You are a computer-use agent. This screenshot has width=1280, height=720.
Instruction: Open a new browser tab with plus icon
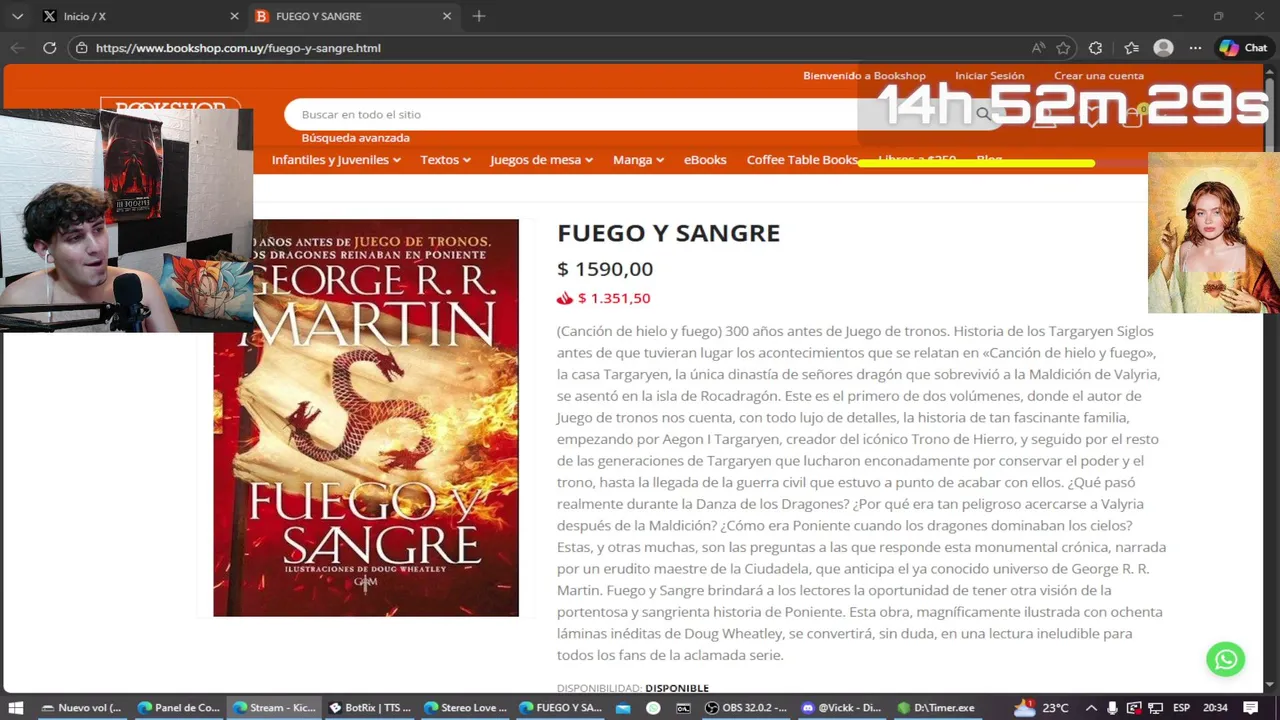tap(479, 16)
